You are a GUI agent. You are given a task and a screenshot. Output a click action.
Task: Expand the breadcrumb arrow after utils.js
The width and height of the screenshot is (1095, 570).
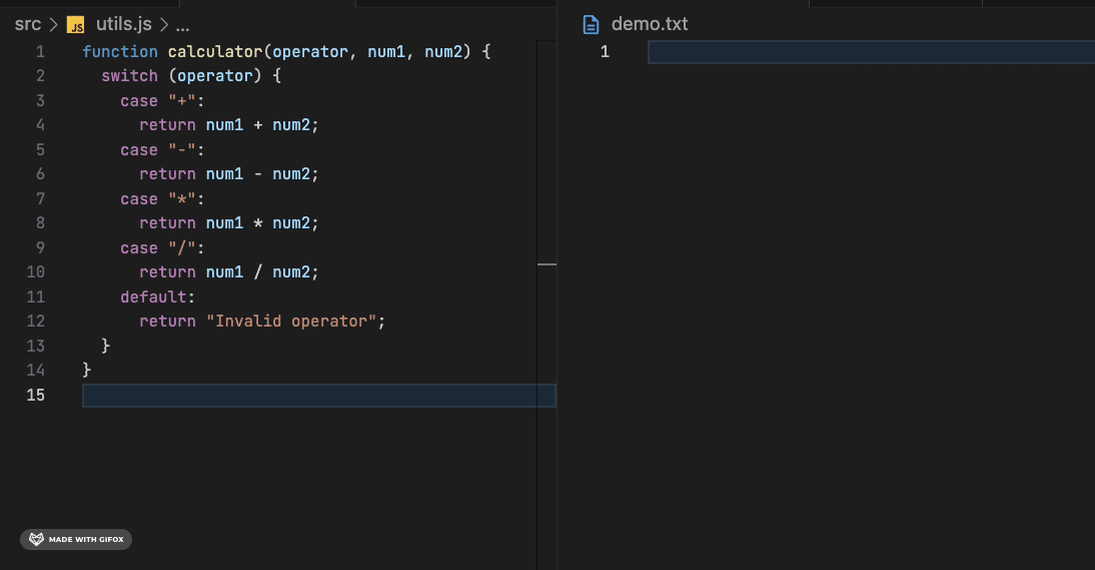164,25
